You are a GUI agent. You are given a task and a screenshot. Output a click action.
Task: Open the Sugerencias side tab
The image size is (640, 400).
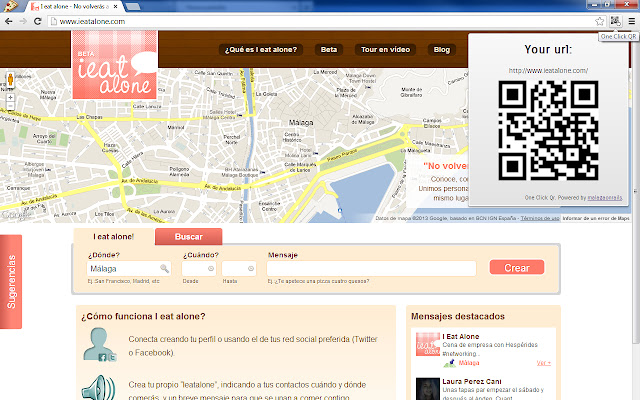[11, 282]
